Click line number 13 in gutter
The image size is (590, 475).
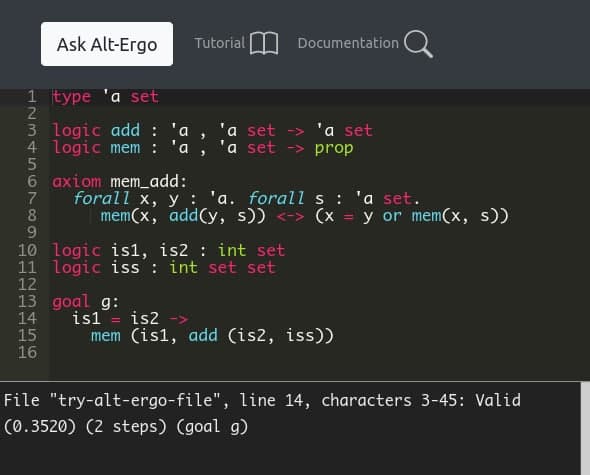pyautogui.click(x=27, y=301)
